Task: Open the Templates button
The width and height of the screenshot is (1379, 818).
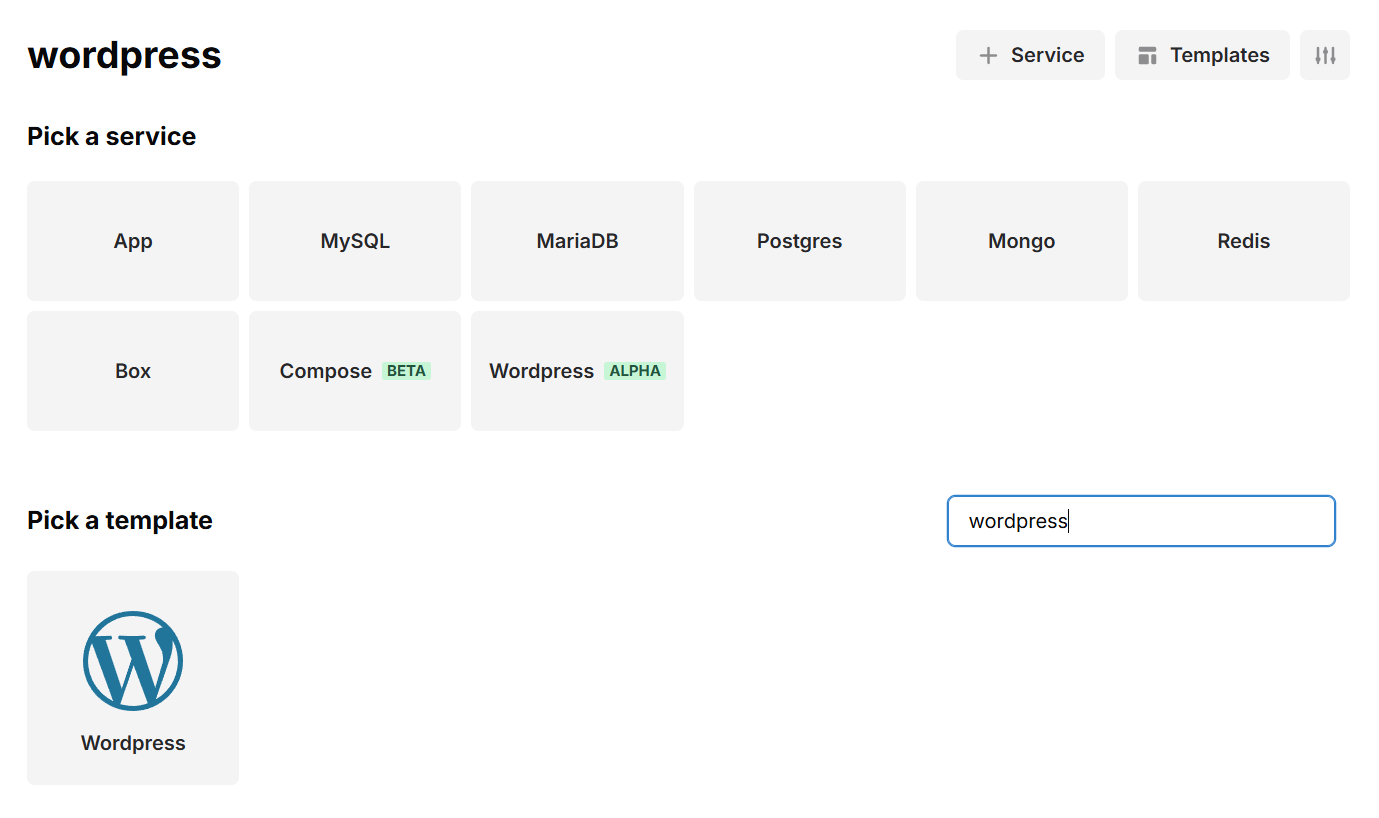Action: 1202,55
